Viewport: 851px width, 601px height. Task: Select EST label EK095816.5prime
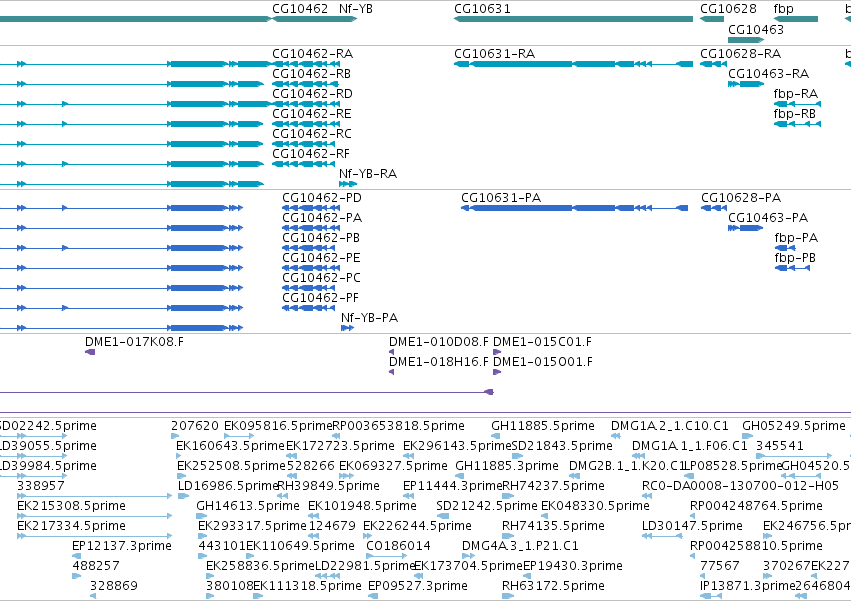[278, 426]
